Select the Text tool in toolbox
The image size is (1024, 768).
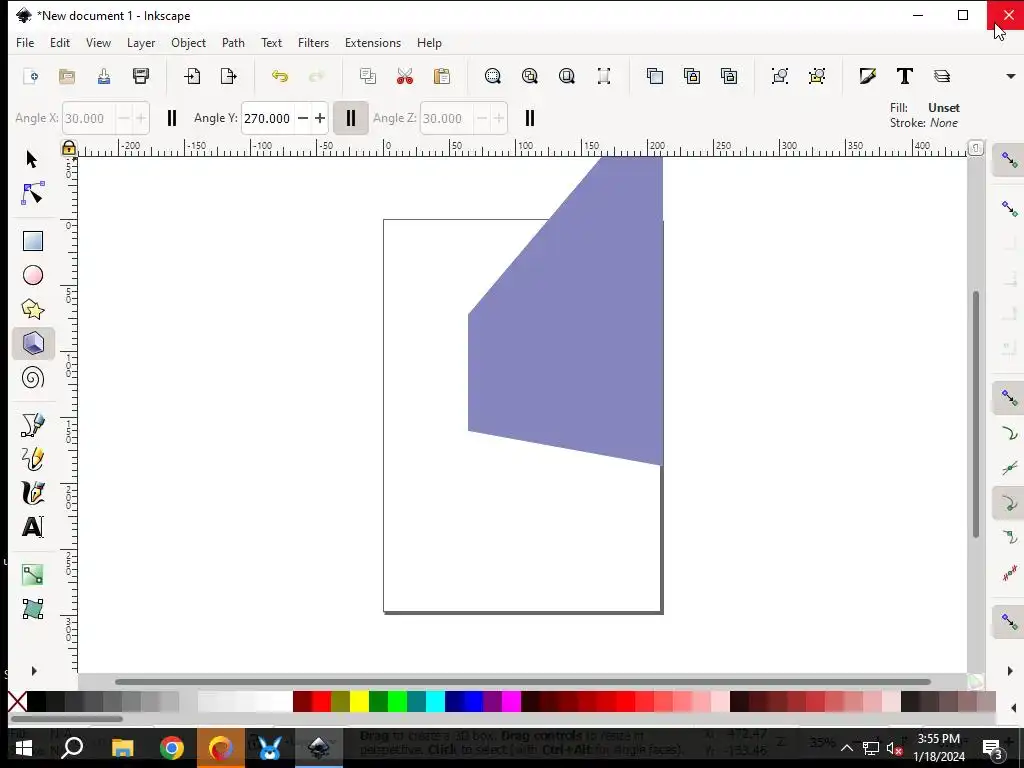[33, 527]
